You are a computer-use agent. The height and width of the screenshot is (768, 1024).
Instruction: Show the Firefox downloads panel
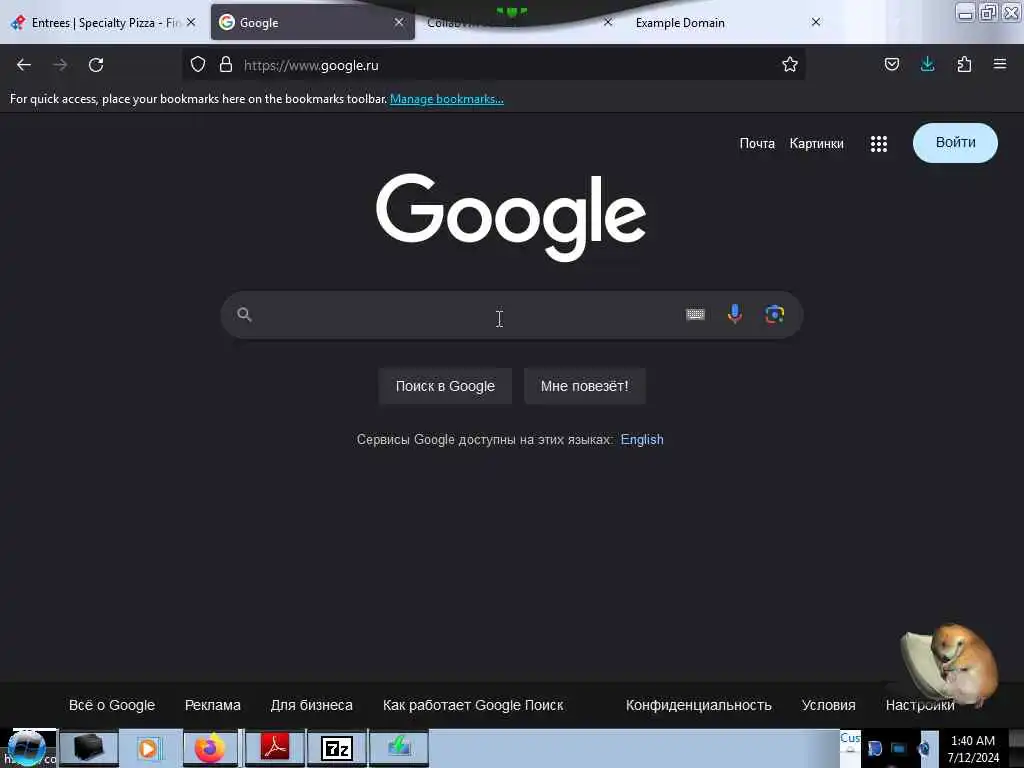point(927,64)
